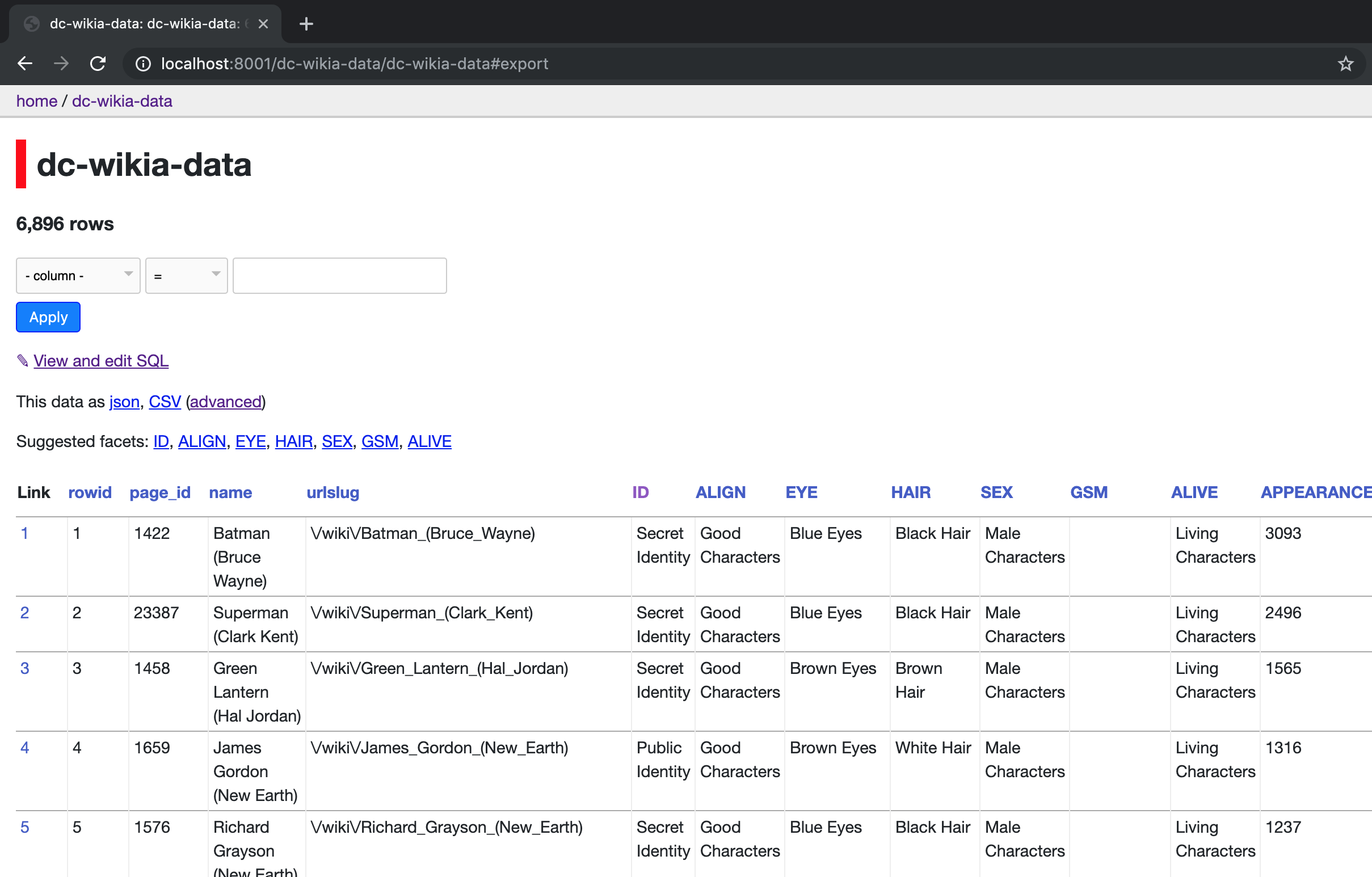Open row link 1 for Batman
1372x877 pixels.
(x=24, y=534)
